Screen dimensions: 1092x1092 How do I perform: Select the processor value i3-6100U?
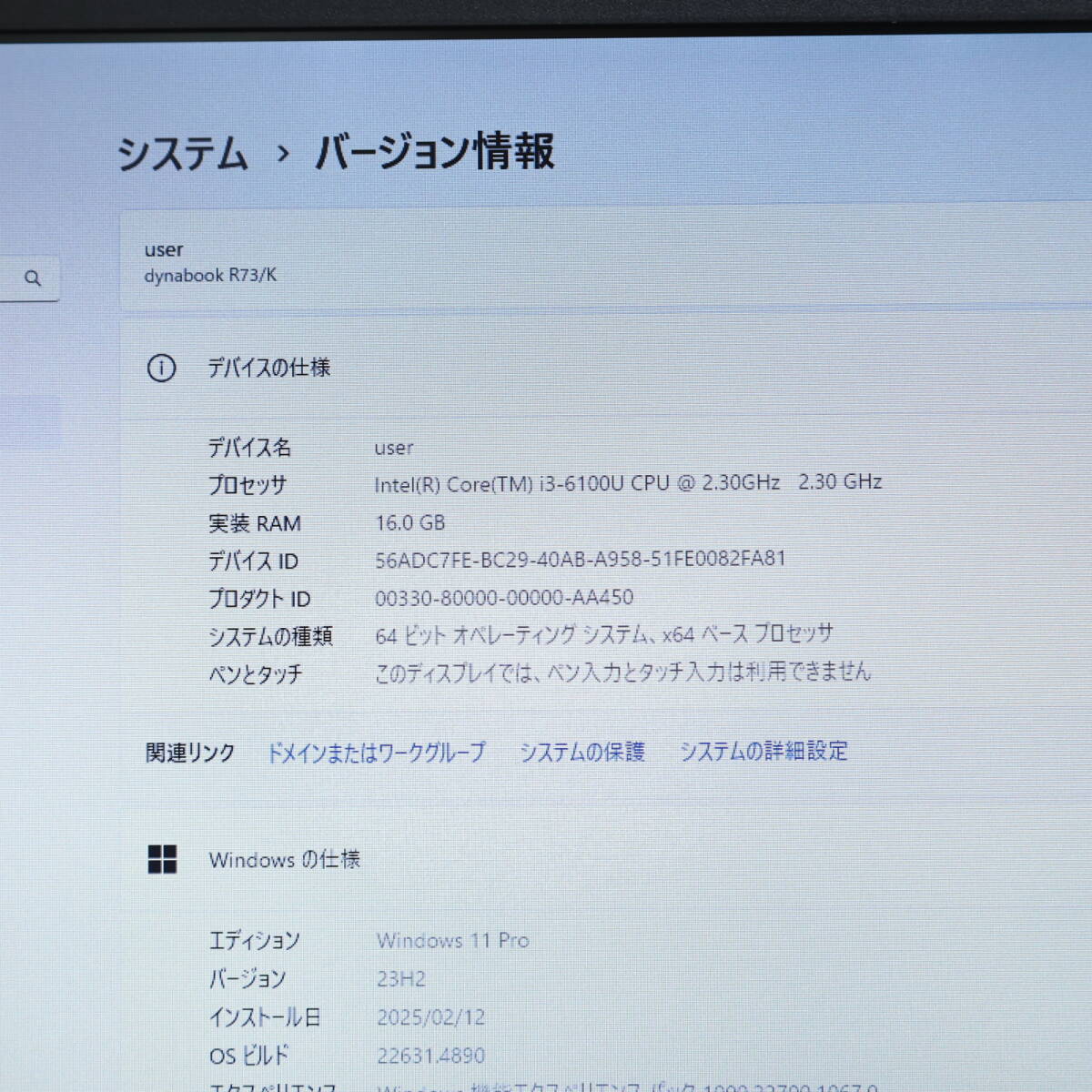click(x=628, y=483)
